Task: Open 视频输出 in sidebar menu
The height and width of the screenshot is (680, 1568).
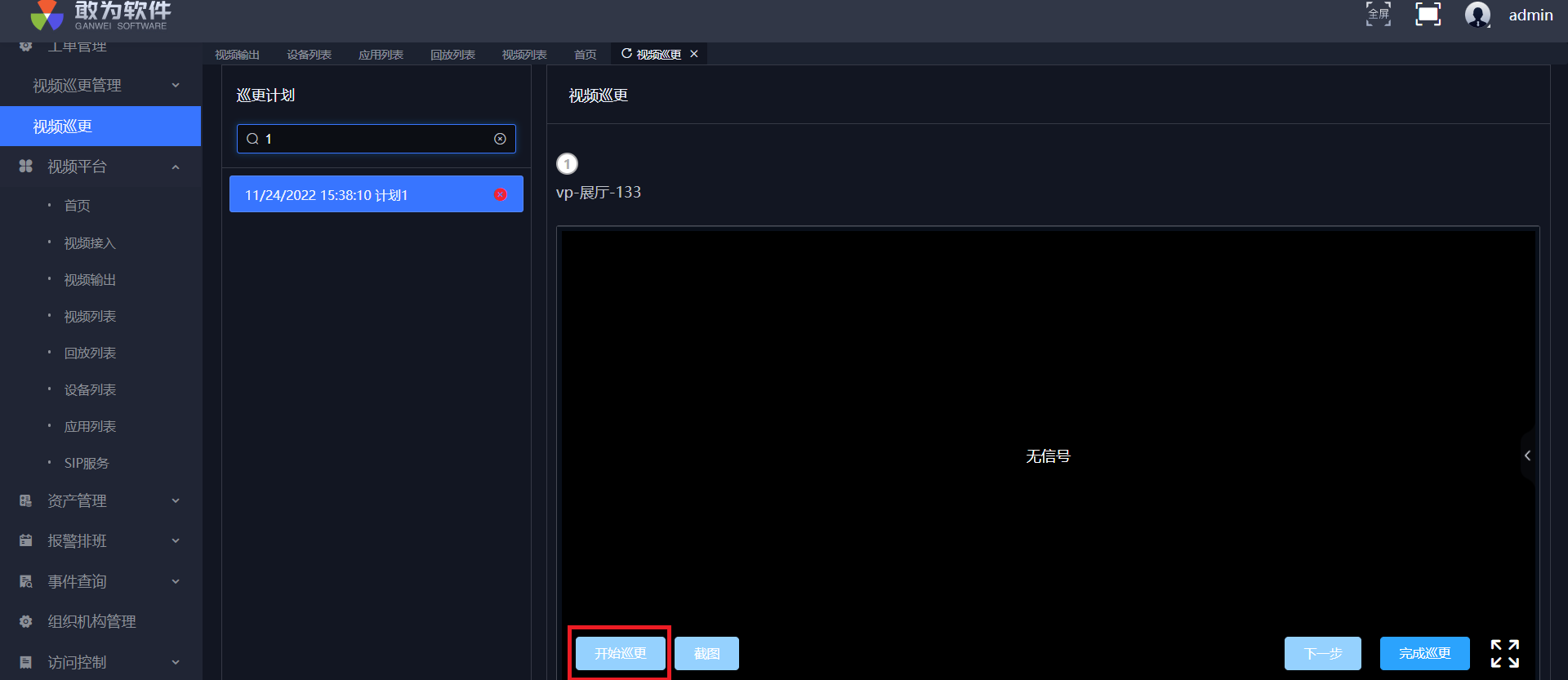Action: click(x=90, y=280)
